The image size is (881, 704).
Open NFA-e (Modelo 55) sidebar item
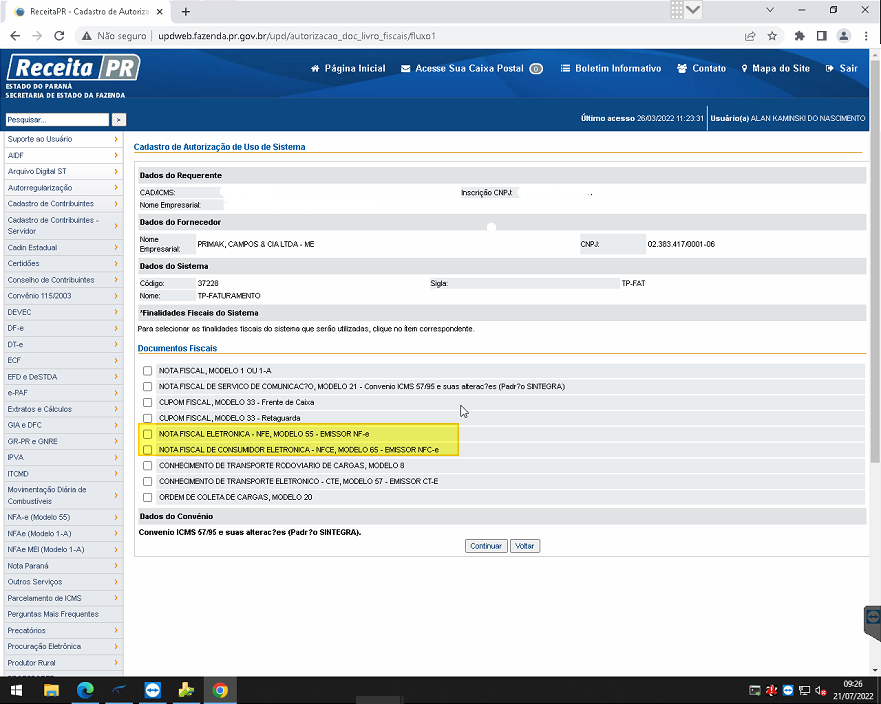click(x=63, y=517)
